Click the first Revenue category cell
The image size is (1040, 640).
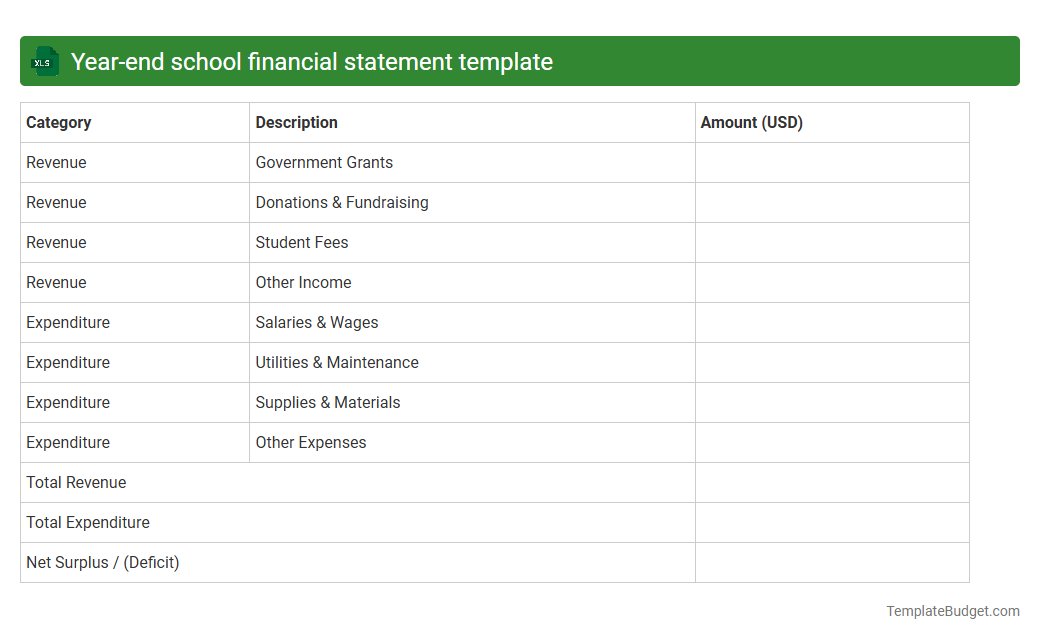tap(55, 162)
